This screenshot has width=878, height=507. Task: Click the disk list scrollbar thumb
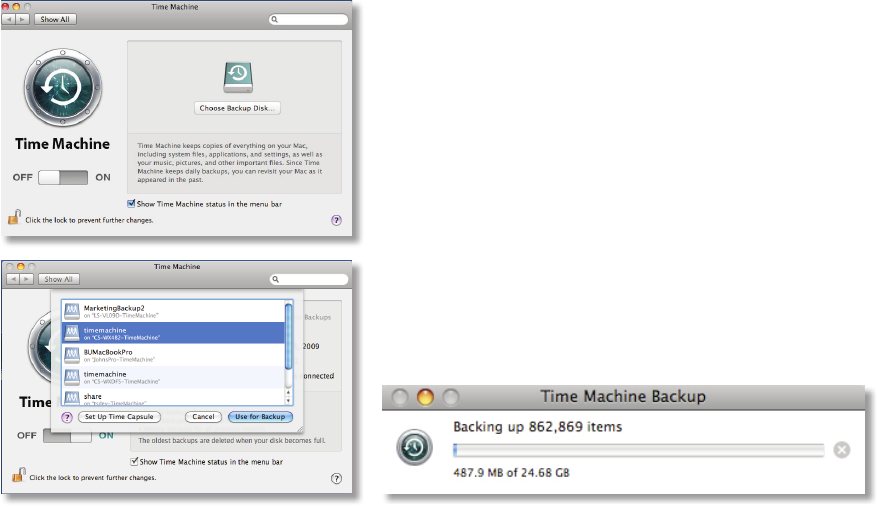pos(289,337)
